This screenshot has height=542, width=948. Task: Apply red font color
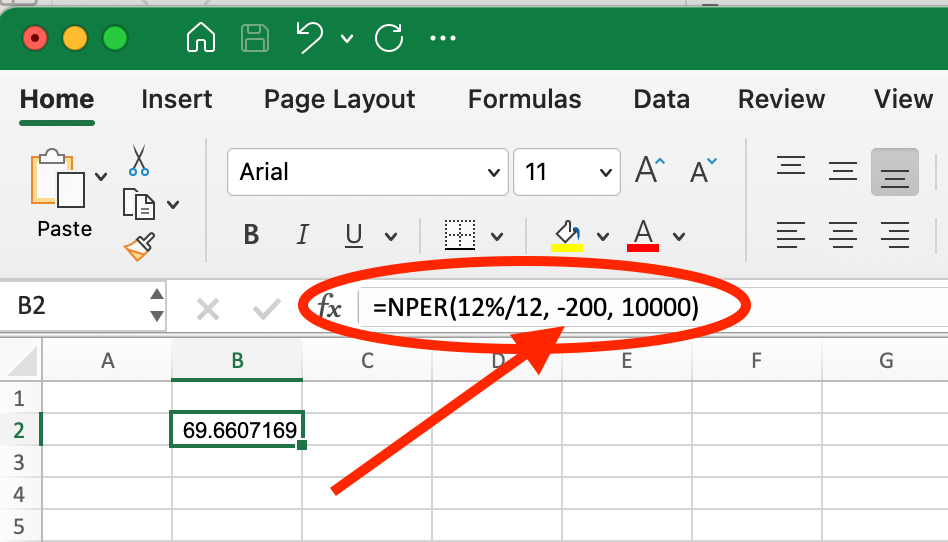pos(643,235)
